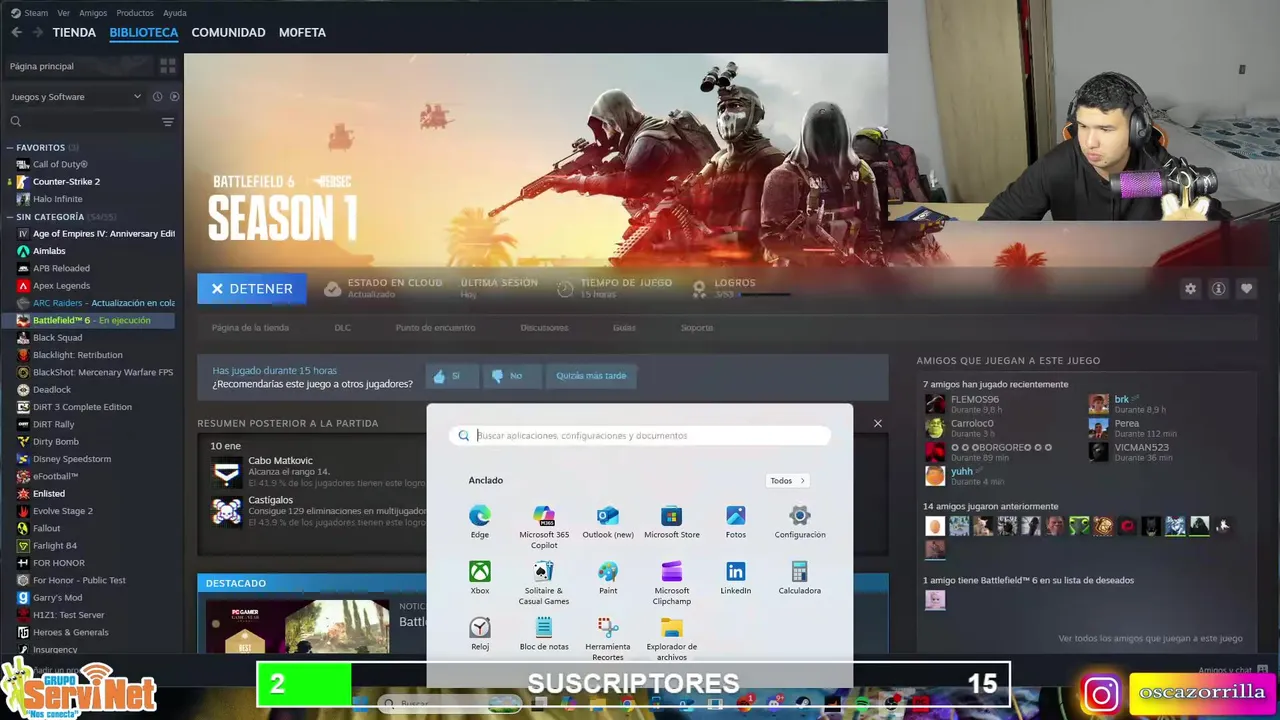The image size is (1280, 720).
Task: Open Battlefield 6 game info icon
Action: point(1218,289)
